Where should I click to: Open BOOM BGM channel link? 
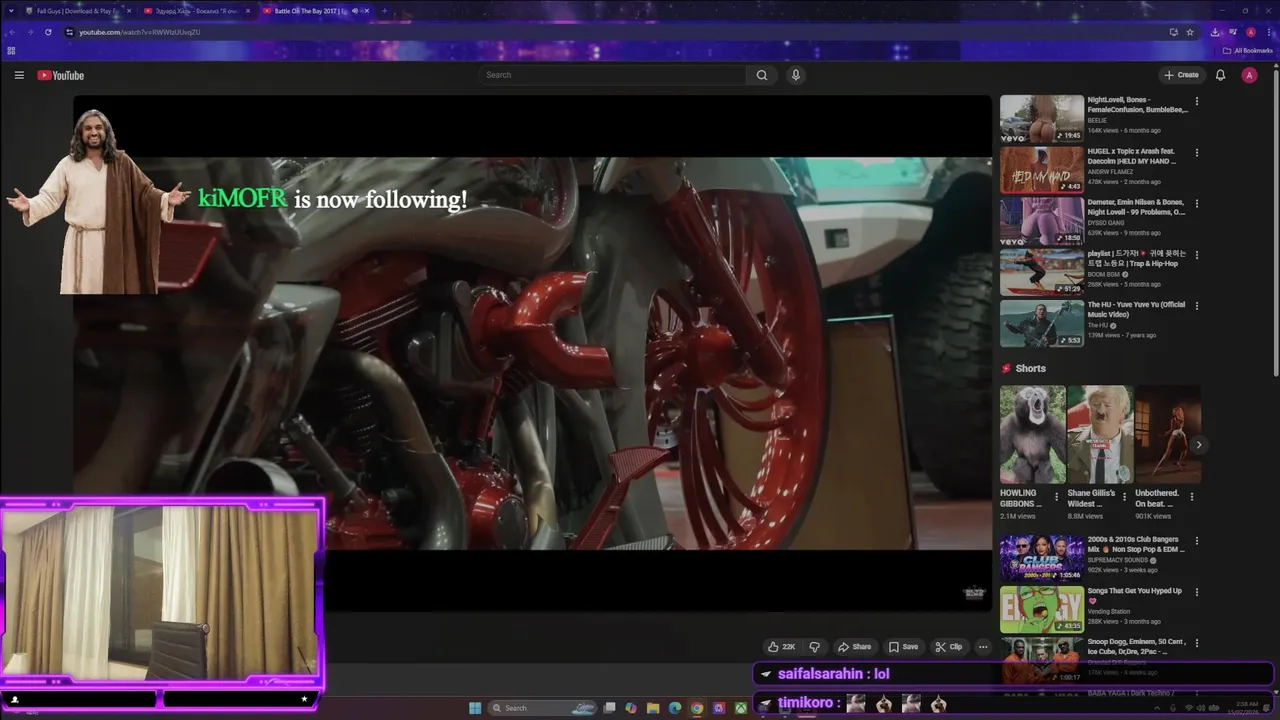click(x=1103, y=274)
